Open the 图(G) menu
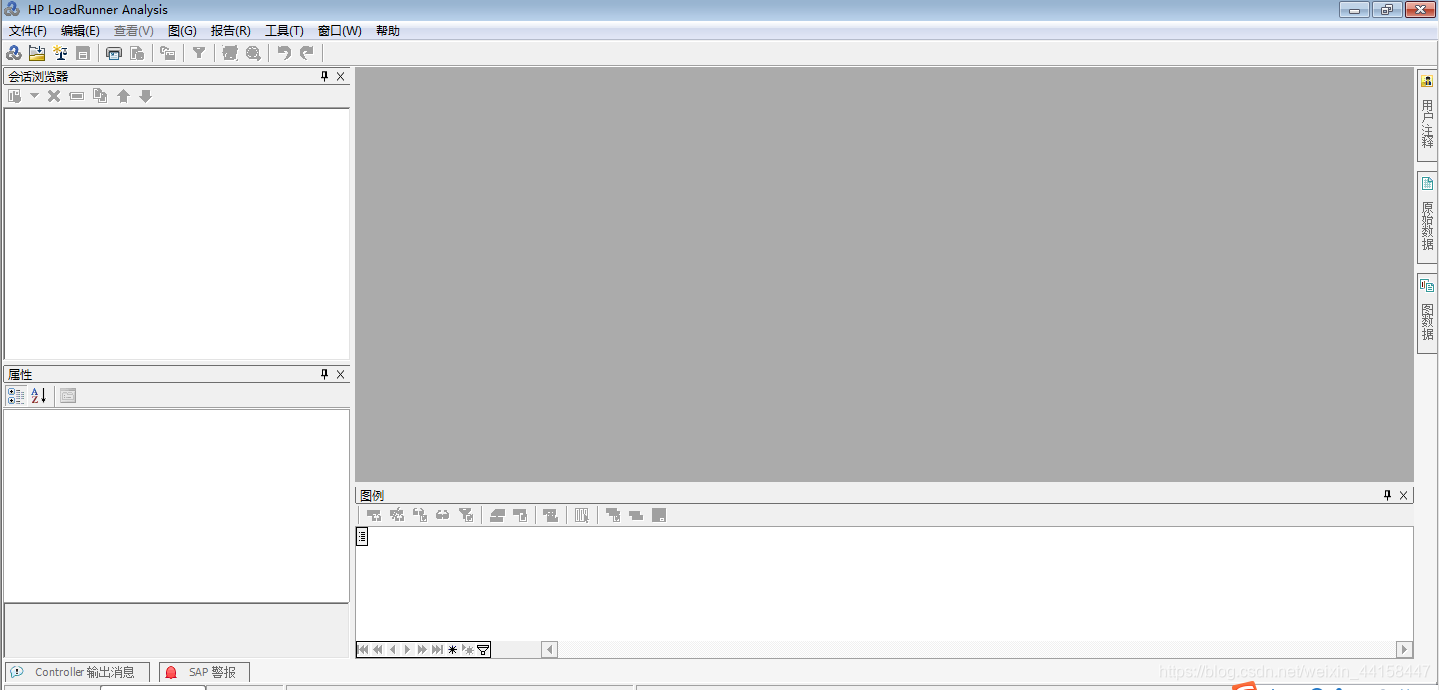This screenshot has width=1440, height=690. (x=182, y=31)
